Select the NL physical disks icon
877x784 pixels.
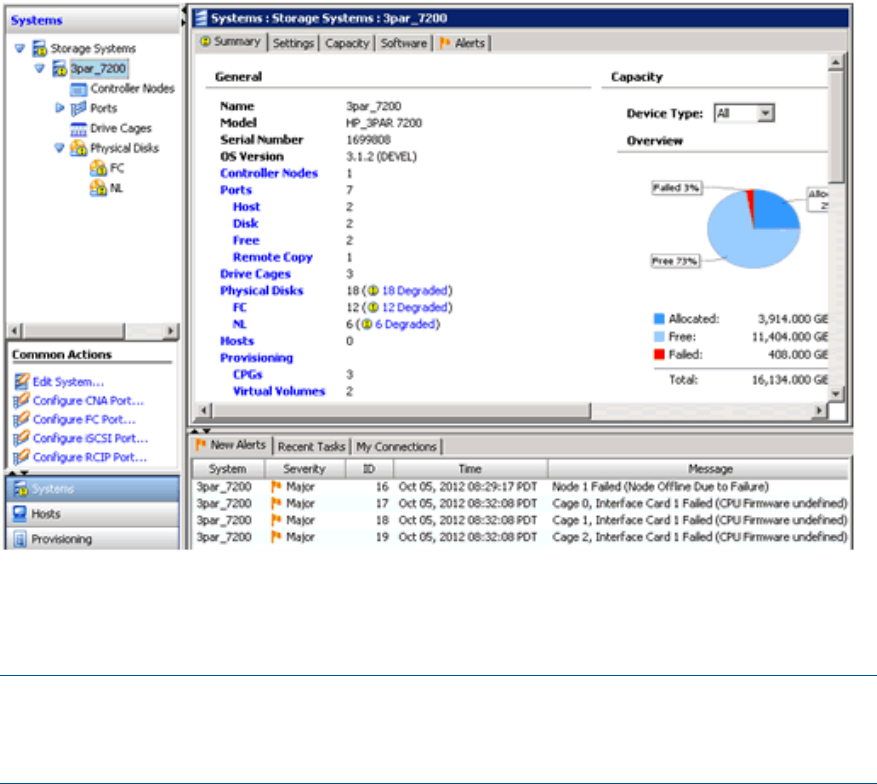pos(98,188)
